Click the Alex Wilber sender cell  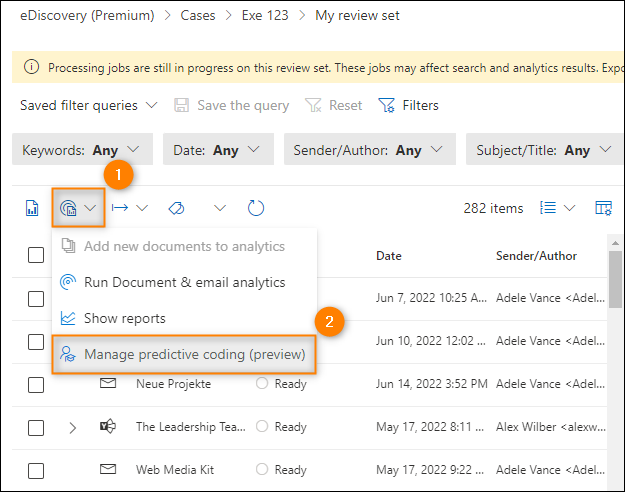pos(550,427)
